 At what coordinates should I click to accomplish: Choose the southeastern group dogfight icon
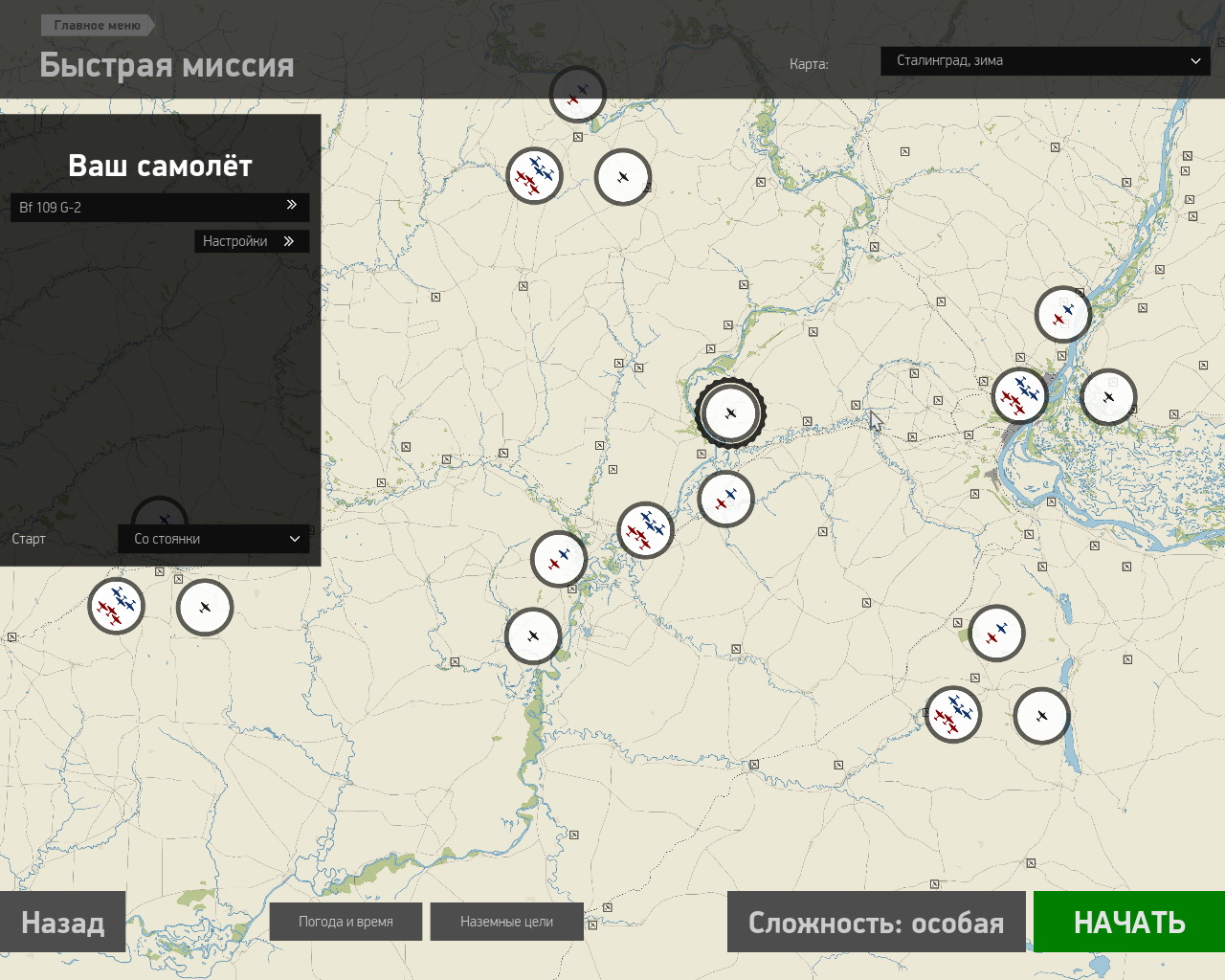(x=953, y=714)
